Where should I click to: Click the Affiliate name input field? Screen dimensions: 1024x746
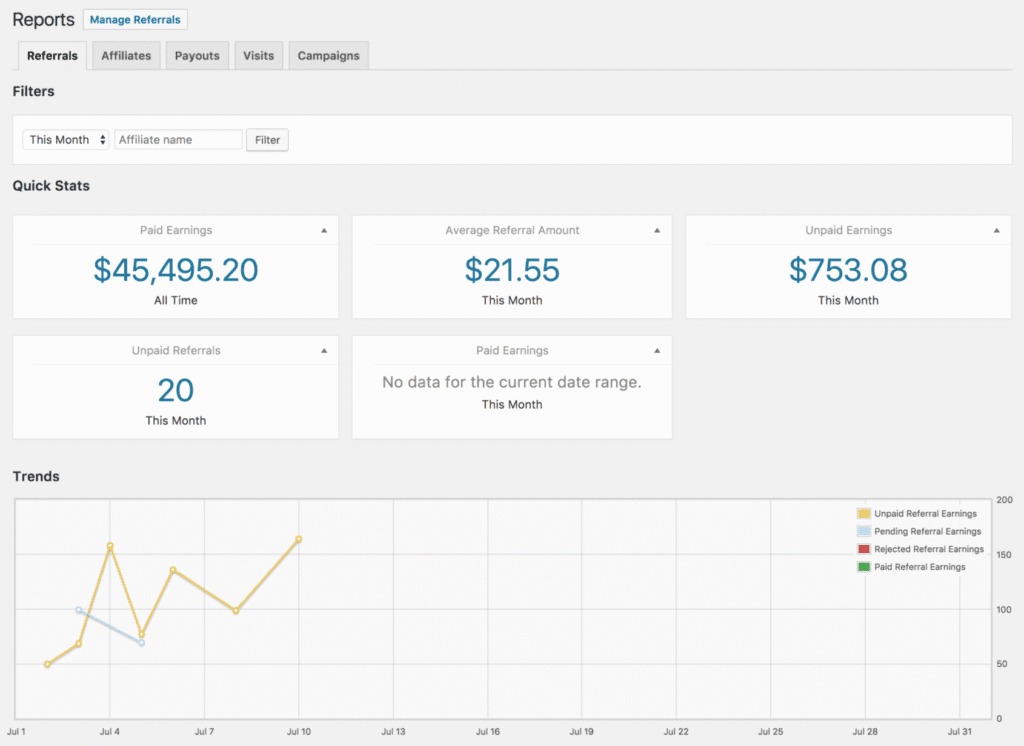(x=178, y=140)
